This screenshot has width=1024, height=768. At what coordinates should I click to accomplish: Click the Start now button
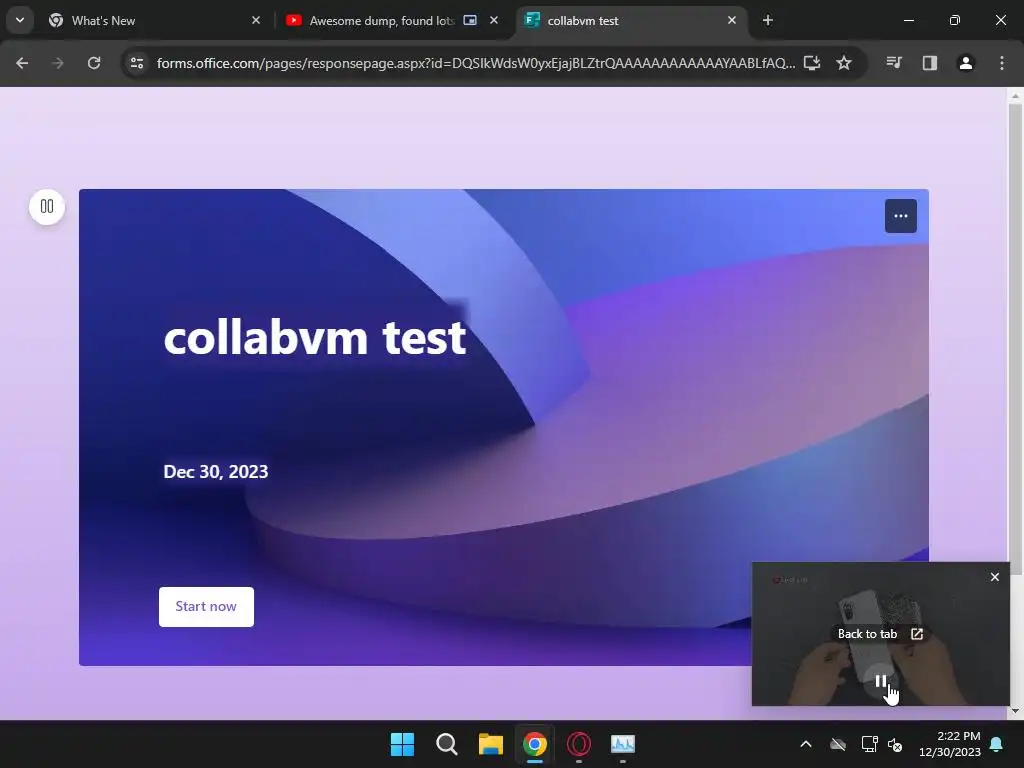click(206, 607)
